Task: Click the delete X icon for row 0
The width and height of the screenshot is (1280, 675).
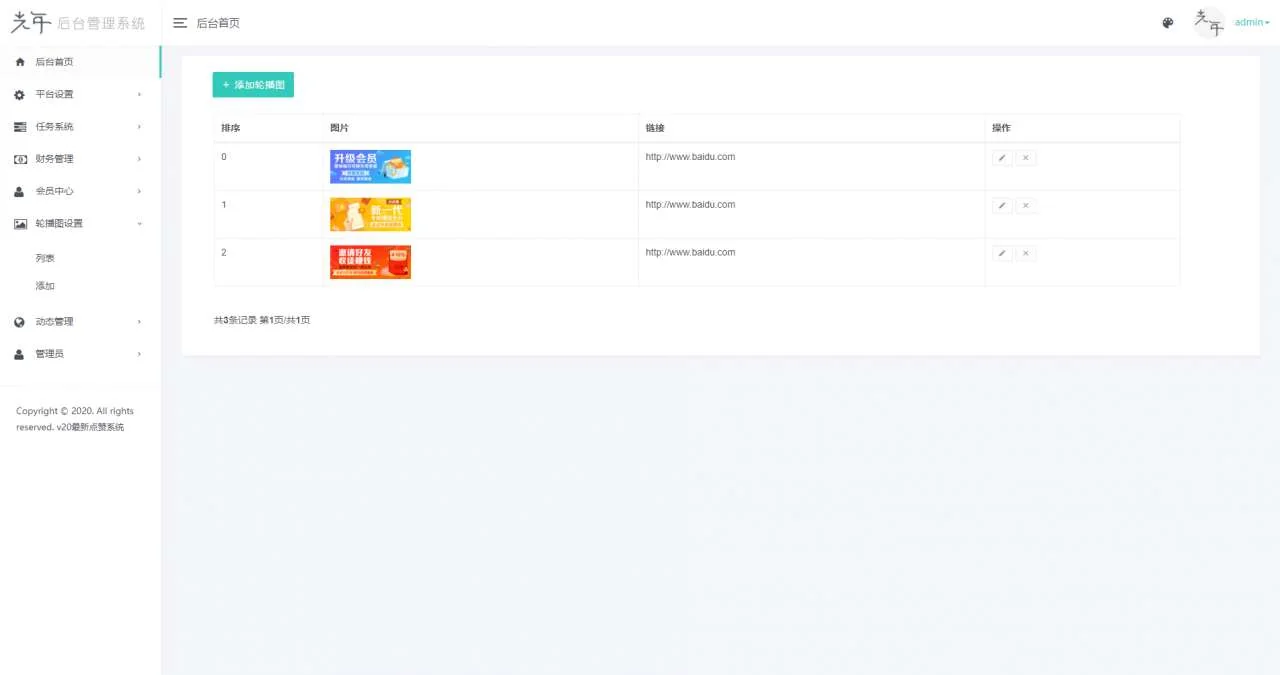Action: coord(1026,158)
